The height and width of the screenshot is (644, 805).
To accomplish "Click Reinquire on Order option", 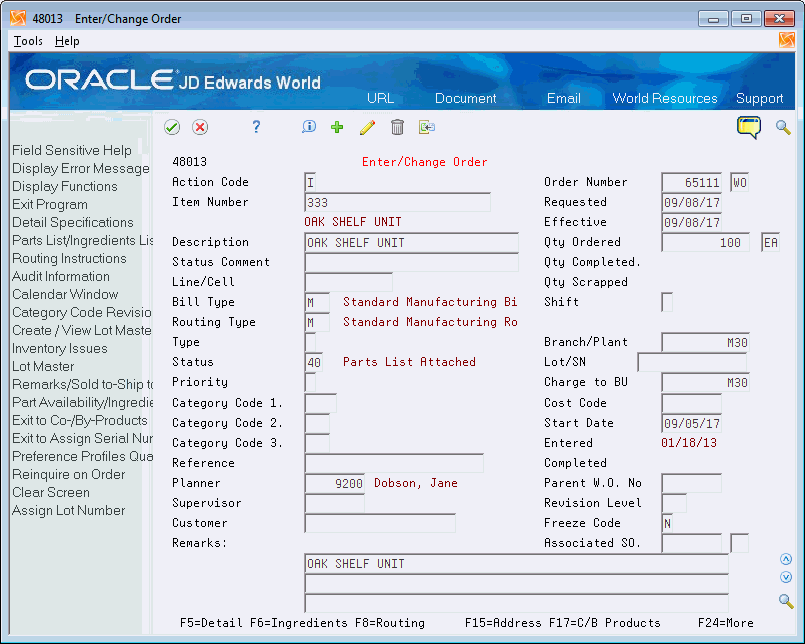I will click(68, 474).
